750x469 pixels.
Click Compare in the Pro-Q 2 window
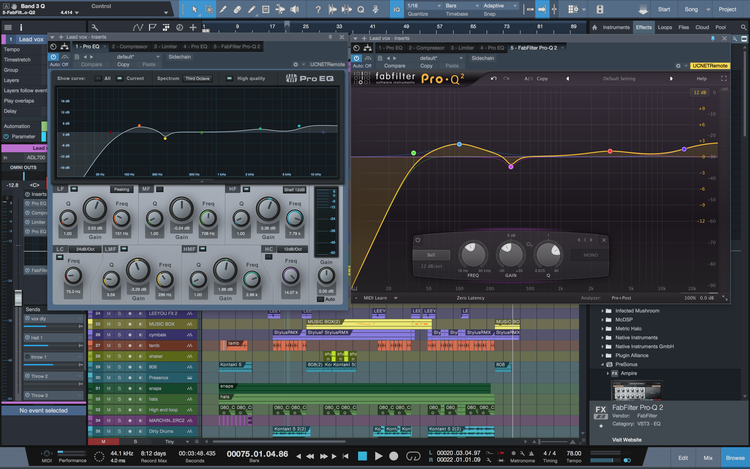point(395,66)
